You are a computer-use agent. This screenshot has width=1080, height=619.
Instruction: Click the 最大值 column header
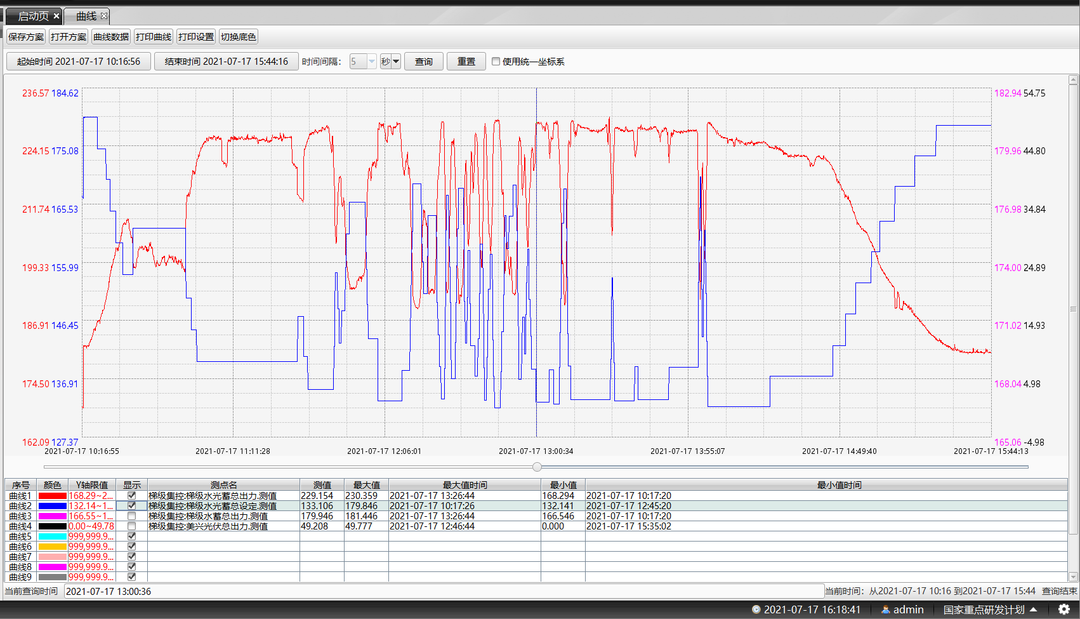(x=366, y=485)
